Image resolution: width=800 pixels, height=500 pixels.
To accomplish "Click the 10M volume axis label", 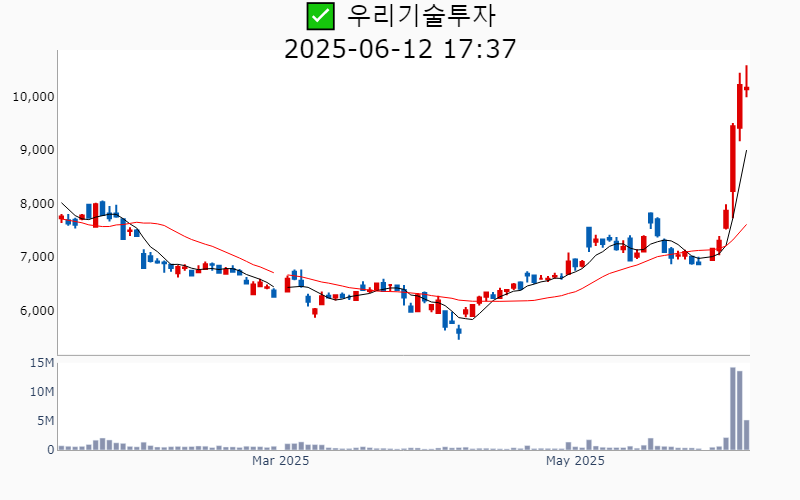I will coord(42,392).
